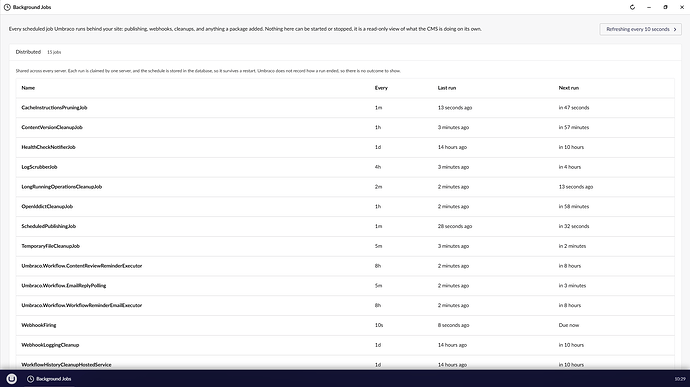
Task: Maximize the Background Jobs window
Action: click(665, 7)
